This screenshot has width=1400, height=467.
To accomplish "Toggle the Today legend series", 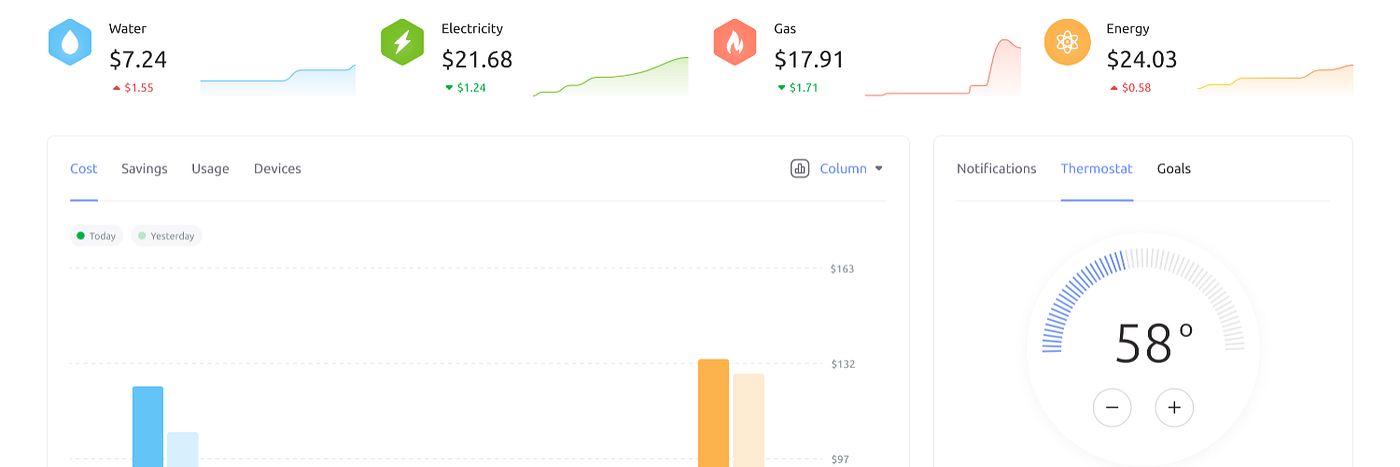I will 96,236.
